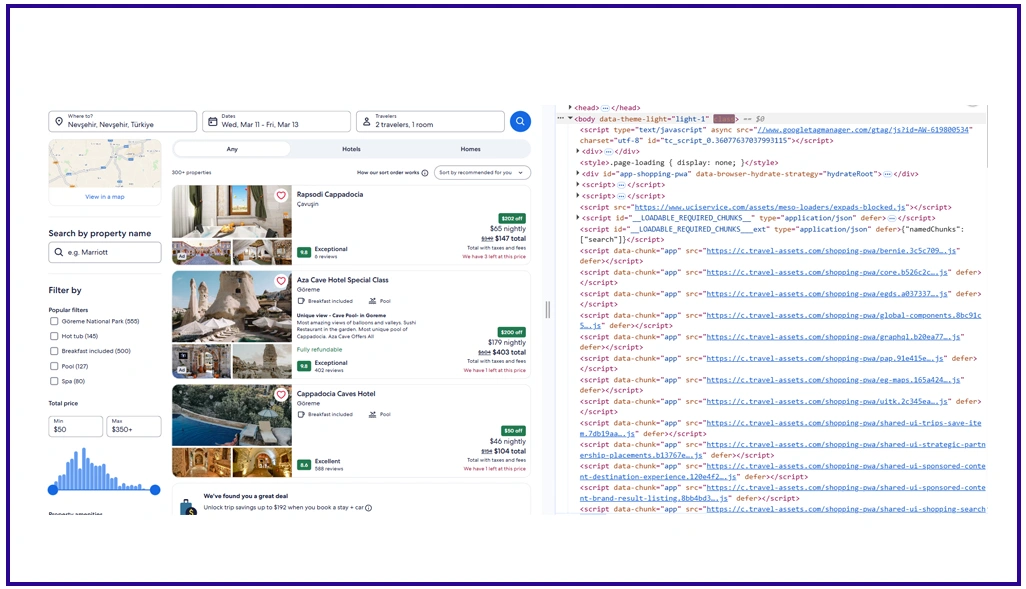
Task: Enable the Göreme National Park filter
Action: pos(54,322)
